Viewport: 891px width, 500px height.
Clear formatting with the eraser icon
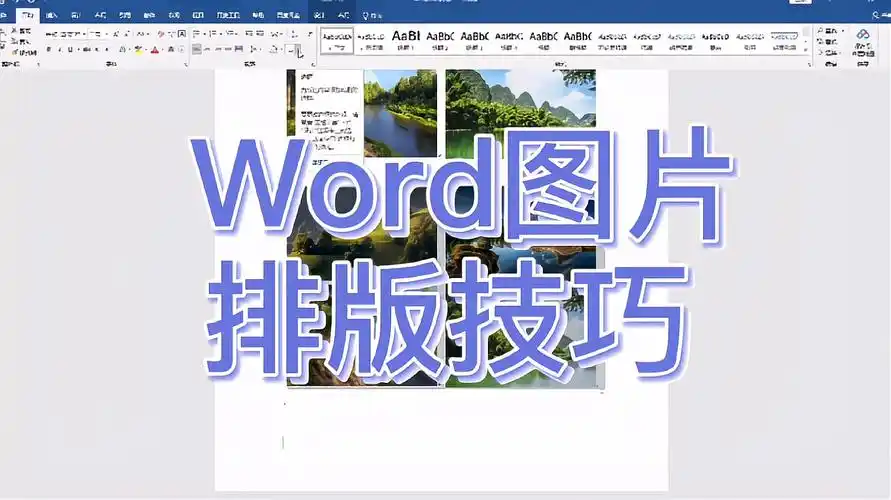pyautogui.click(x=161, y=34)
